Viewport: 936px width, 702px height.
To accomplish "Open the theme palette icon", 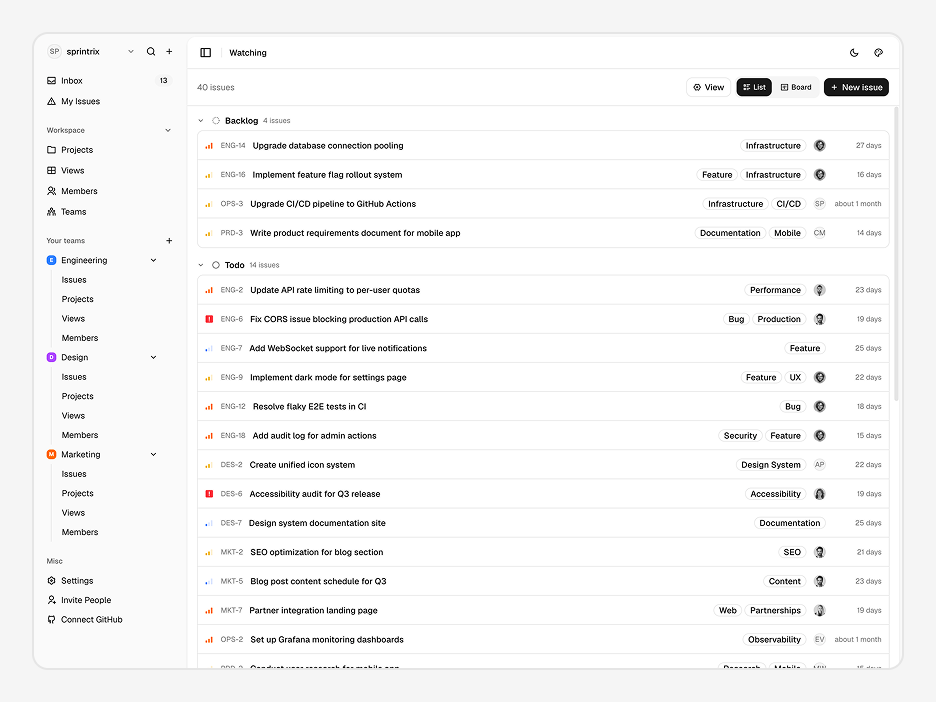I will (879, 53).
